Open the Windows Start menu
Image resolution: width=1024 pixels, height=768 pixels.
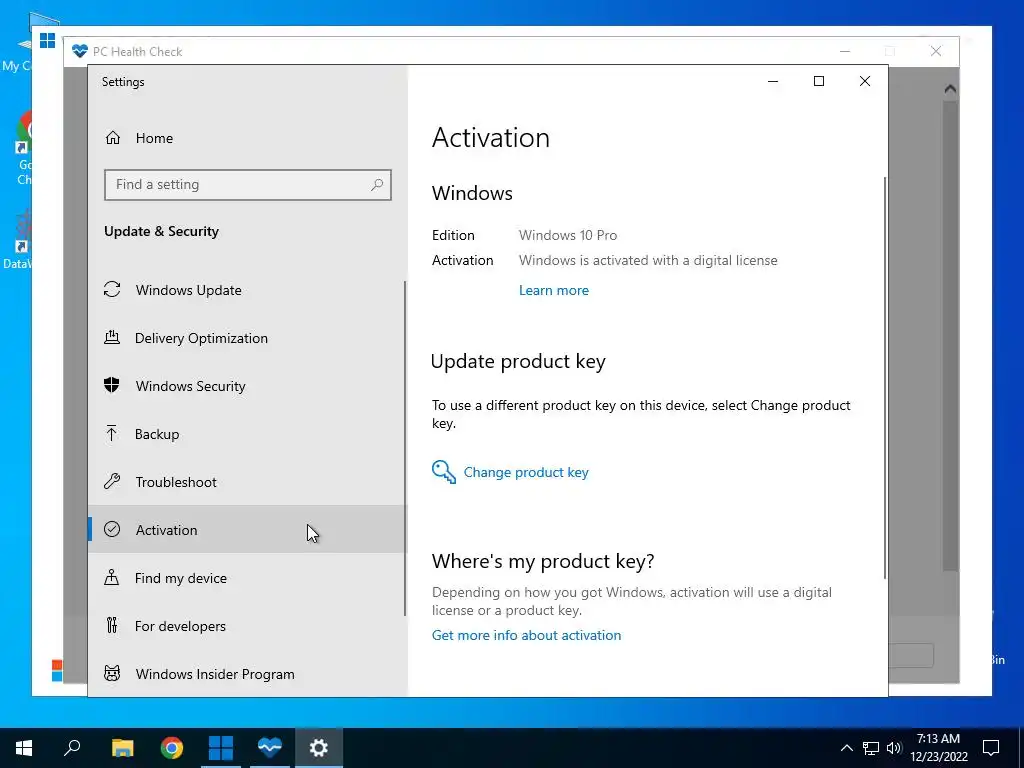[24, 748]
